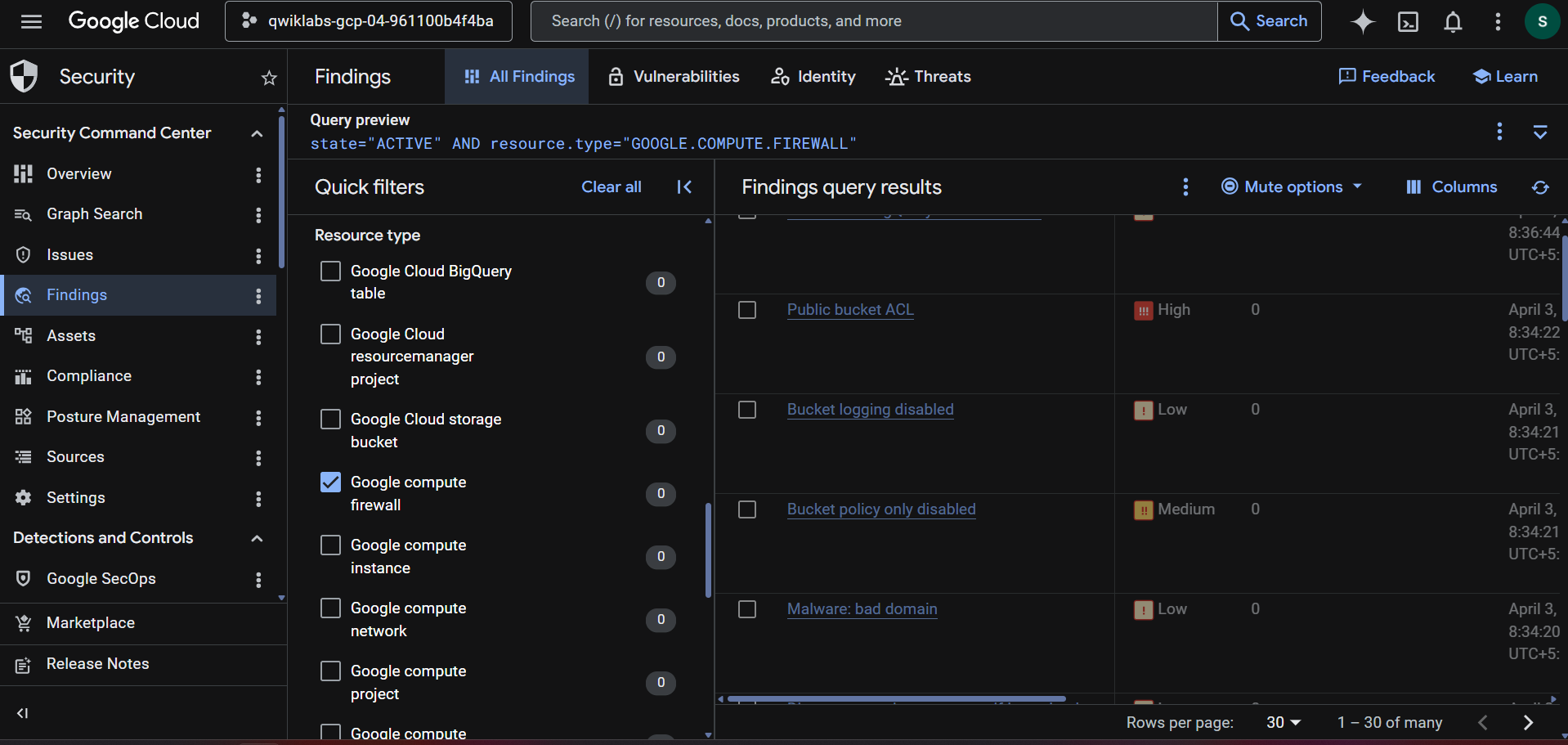Toggle Google Cloud BigQuery table filter
The image size is (1568, 745).
click(x=330, y=271)
